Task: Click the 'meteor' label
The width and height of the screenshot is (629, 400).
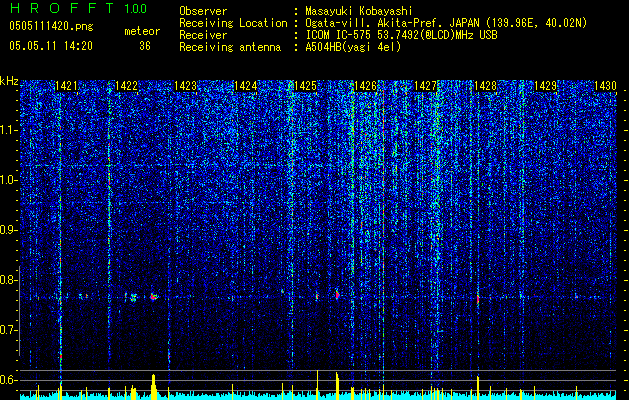Action: pyautogui.click(x=142, y=31)
